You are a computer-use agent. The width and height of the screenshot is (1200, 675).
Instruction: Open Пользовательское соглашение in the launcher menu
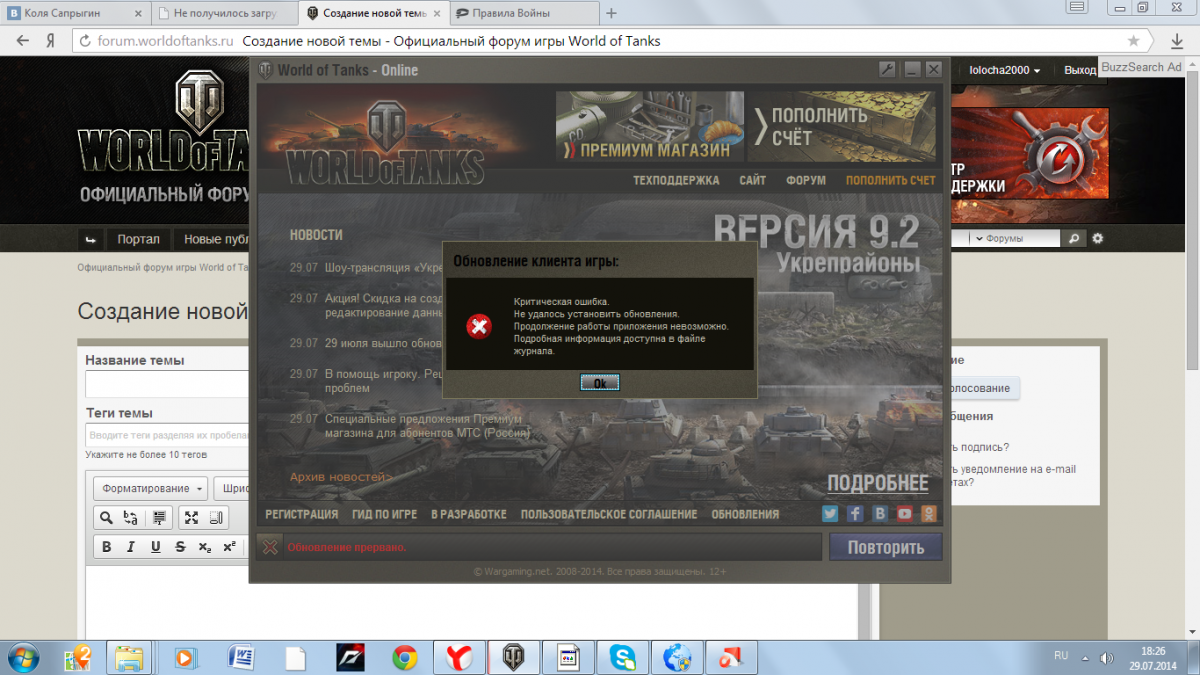coord(609,515)
